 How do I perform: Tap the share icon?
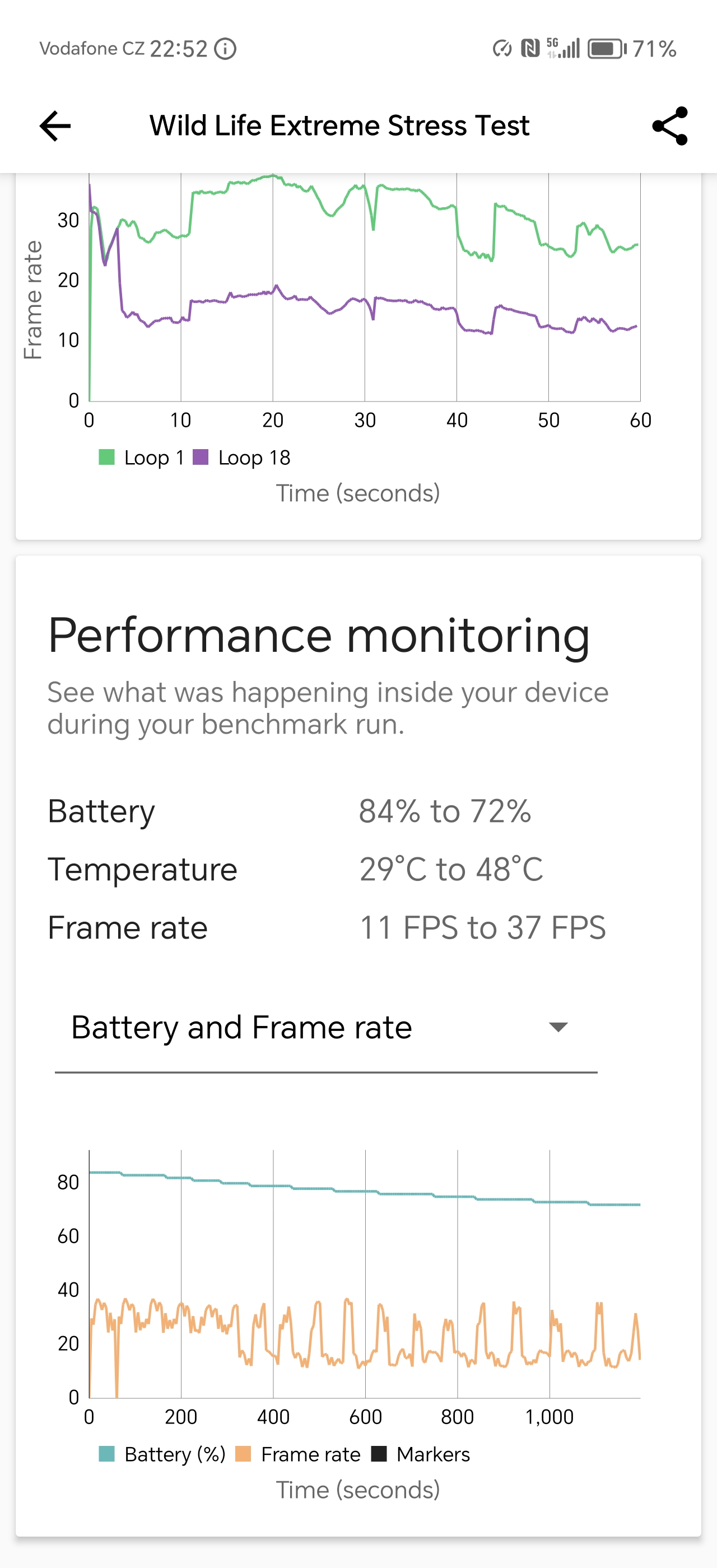[x=669, y=126]
